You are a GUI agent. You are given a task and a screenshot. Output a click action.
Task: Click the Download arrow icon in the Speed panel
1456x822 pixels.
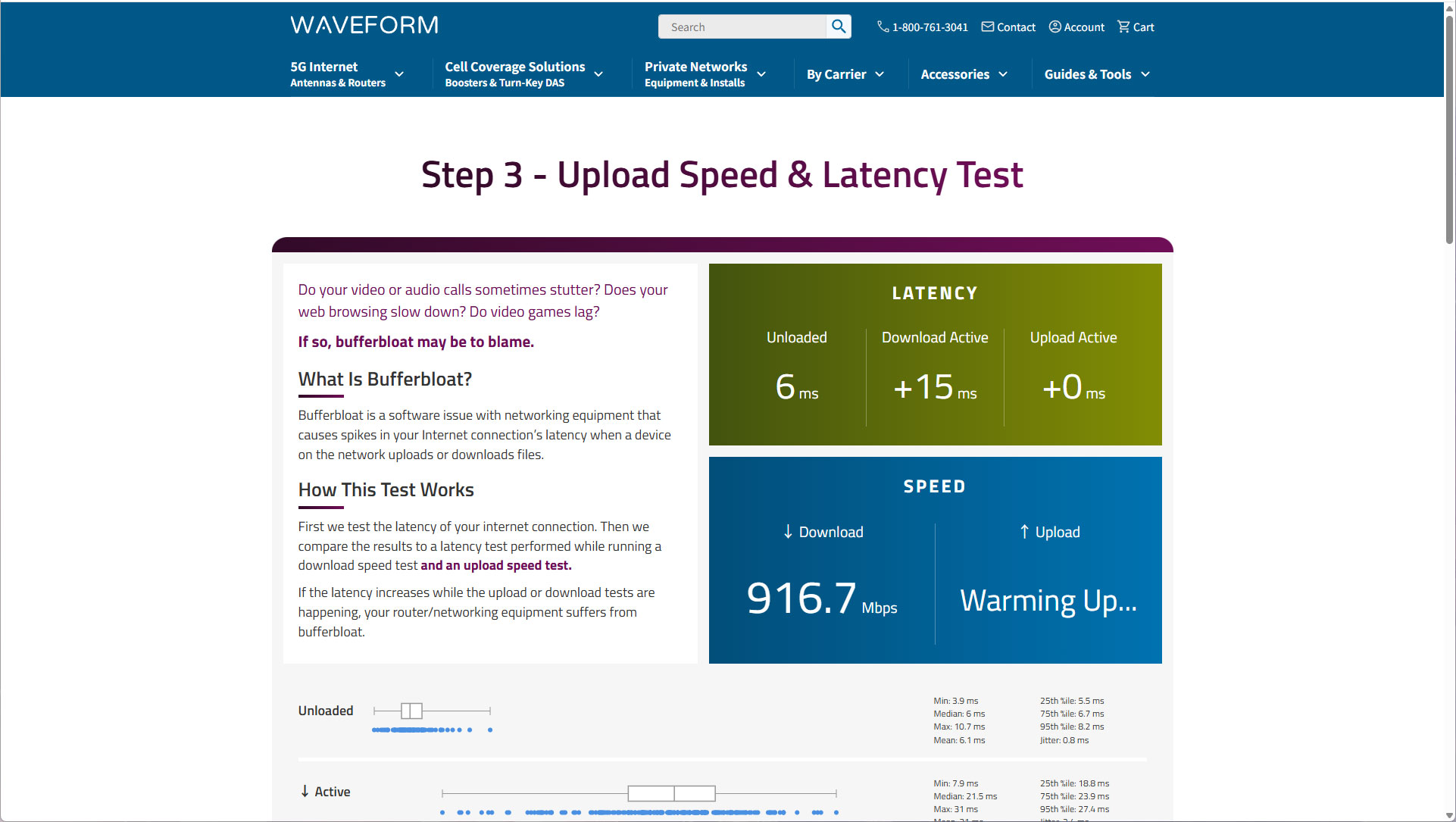pos(788,532)
